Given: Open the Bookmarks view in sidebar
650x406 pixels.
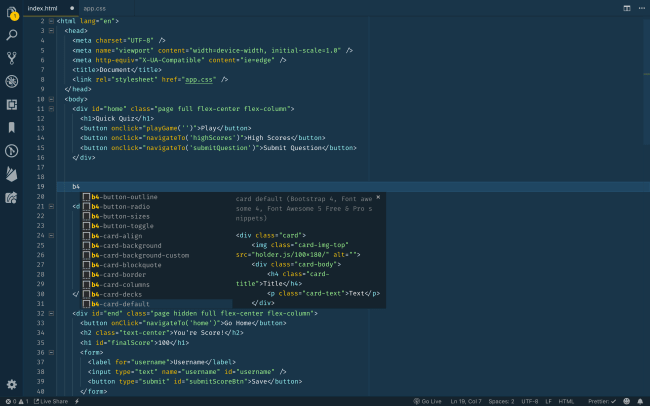Looking at the screenshot, I should click(11, 127).
